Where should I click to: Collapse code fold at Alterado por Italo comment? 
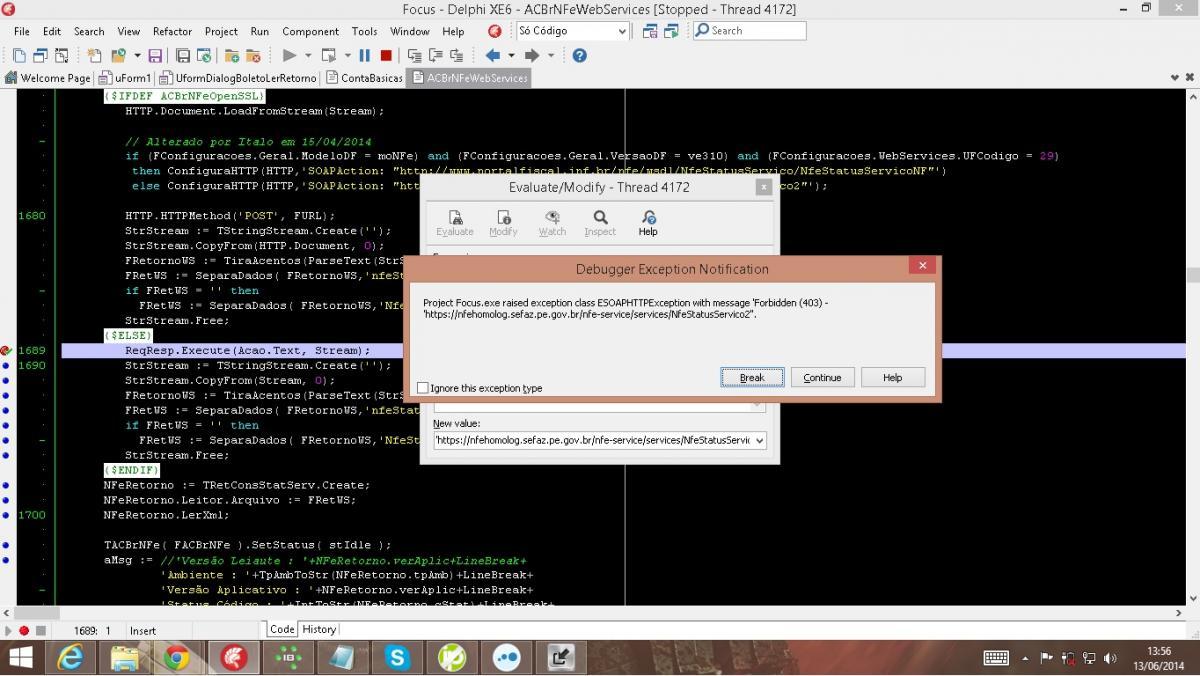pos(42,141)
